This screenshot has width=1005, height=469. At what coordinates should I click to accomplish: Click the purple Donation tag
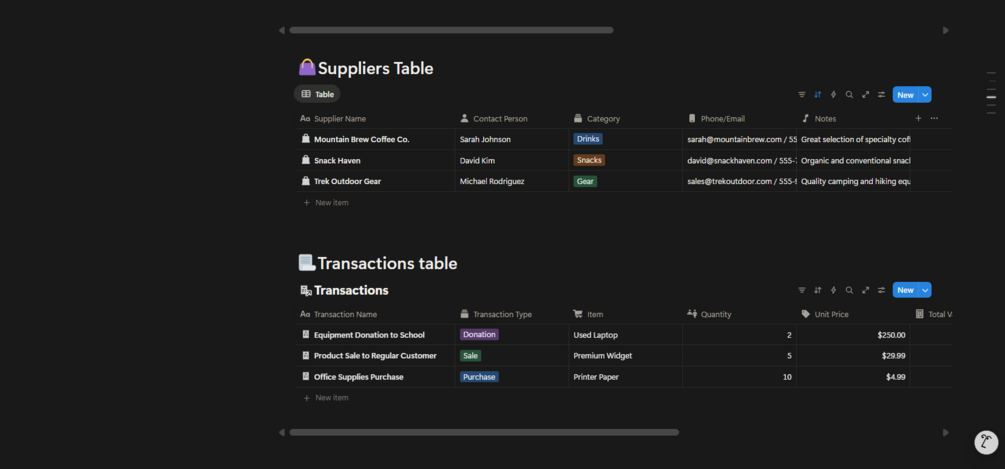pyautogui.click(x=479, y=335)
